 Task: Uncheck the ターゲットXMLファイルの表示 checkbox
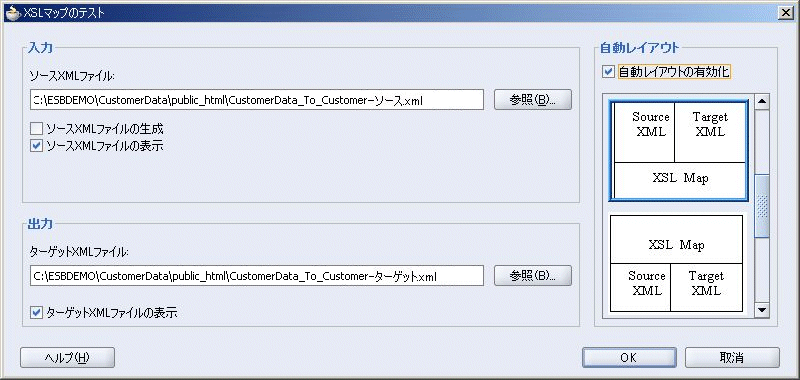tap(36, 312)
